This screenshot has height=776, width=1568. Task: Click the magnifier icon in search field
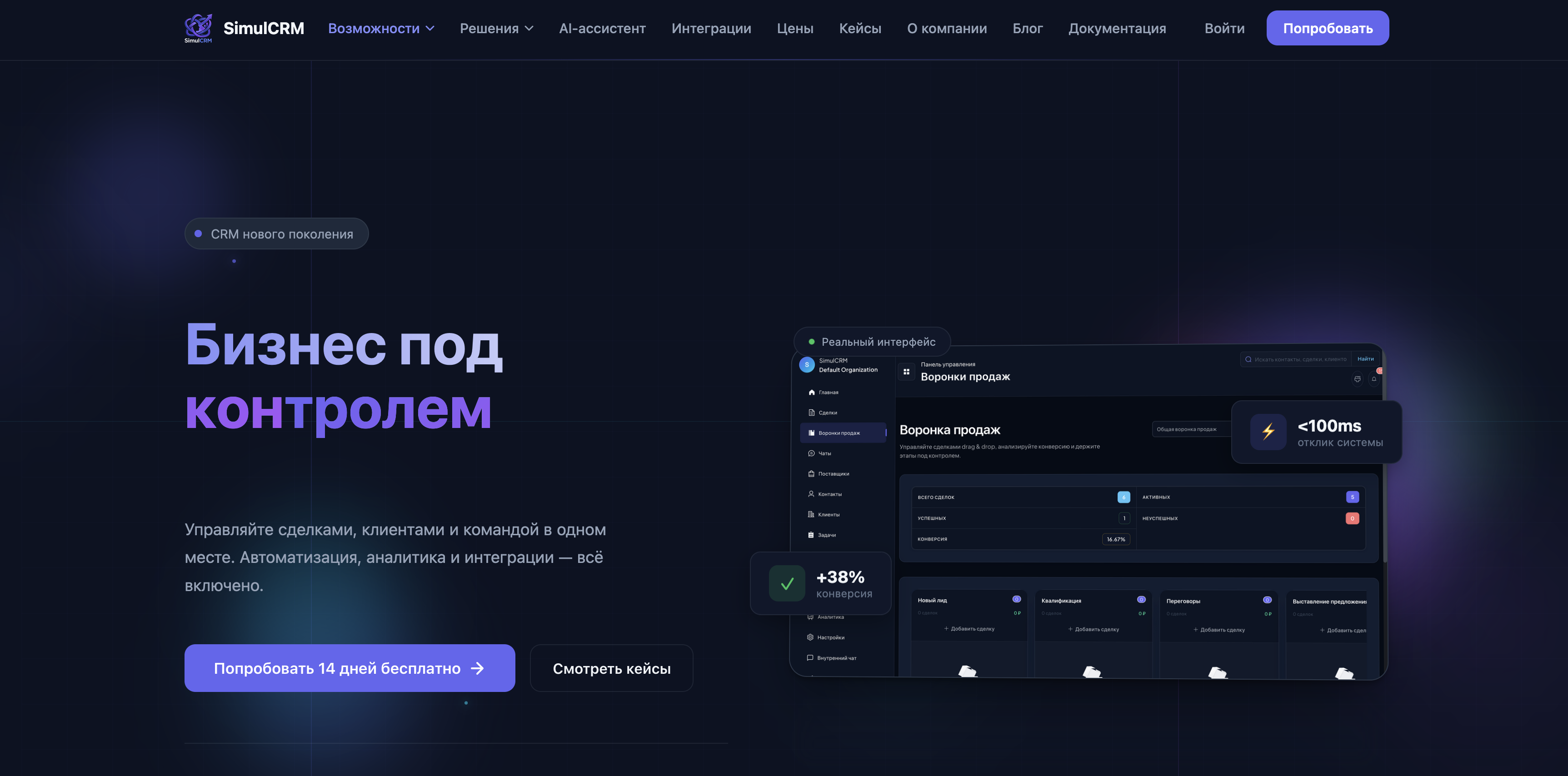pos(1248,359)
